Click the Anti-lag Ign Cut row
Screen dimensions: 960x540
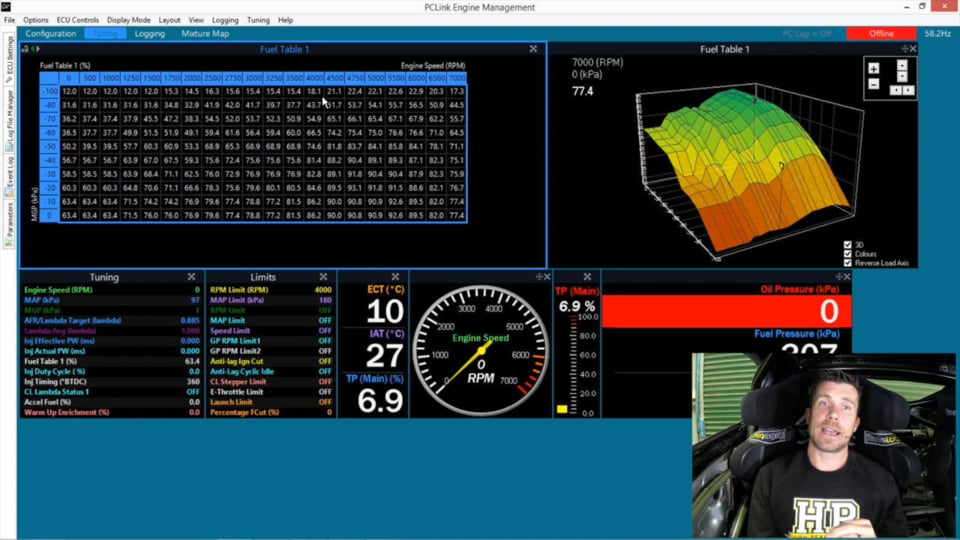tap(271, 361)
